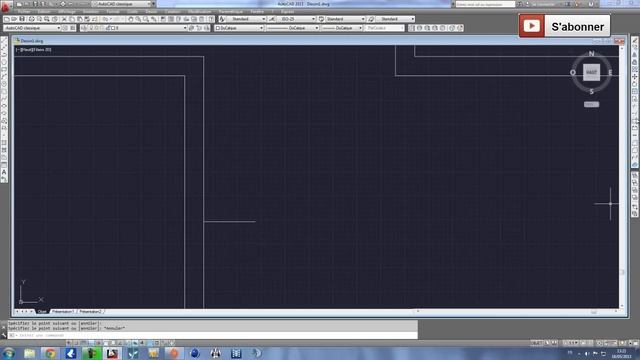Open the Layer Properties Manager icon
The height and width of the screenshot is (360, 640).
point(84,28)
